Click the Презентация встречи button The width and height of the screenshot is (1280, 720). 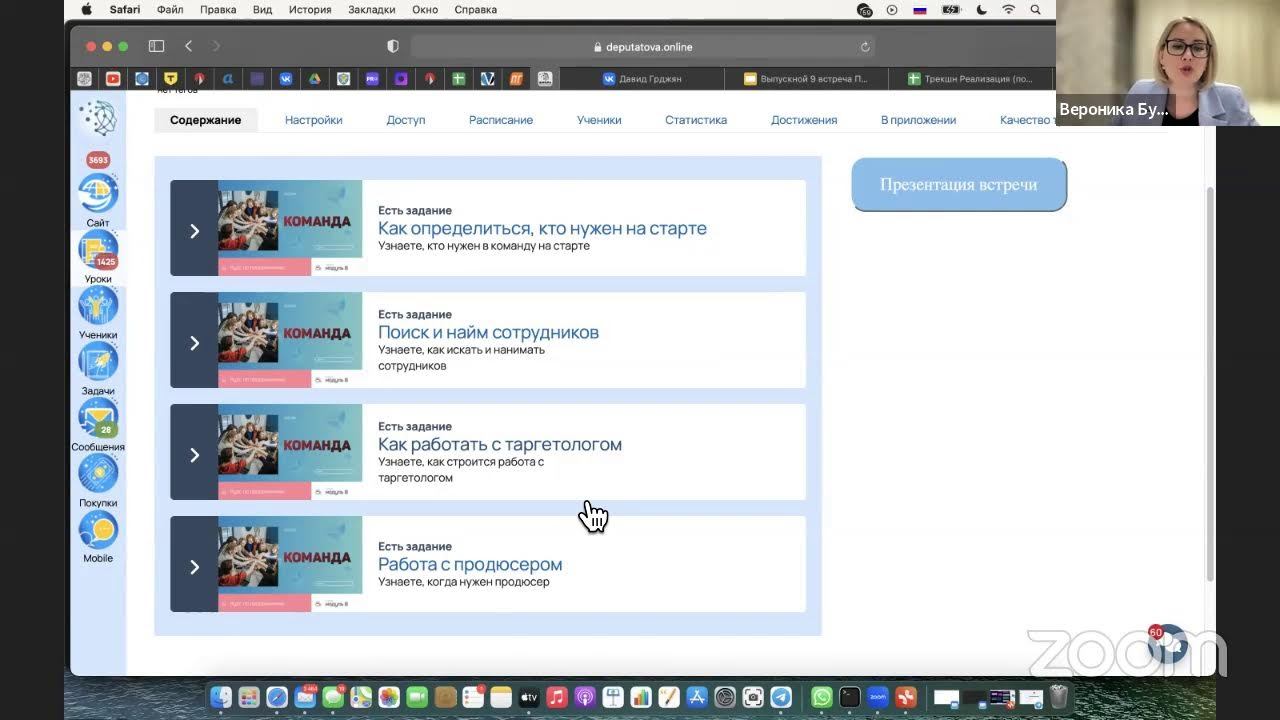point(959,184)
